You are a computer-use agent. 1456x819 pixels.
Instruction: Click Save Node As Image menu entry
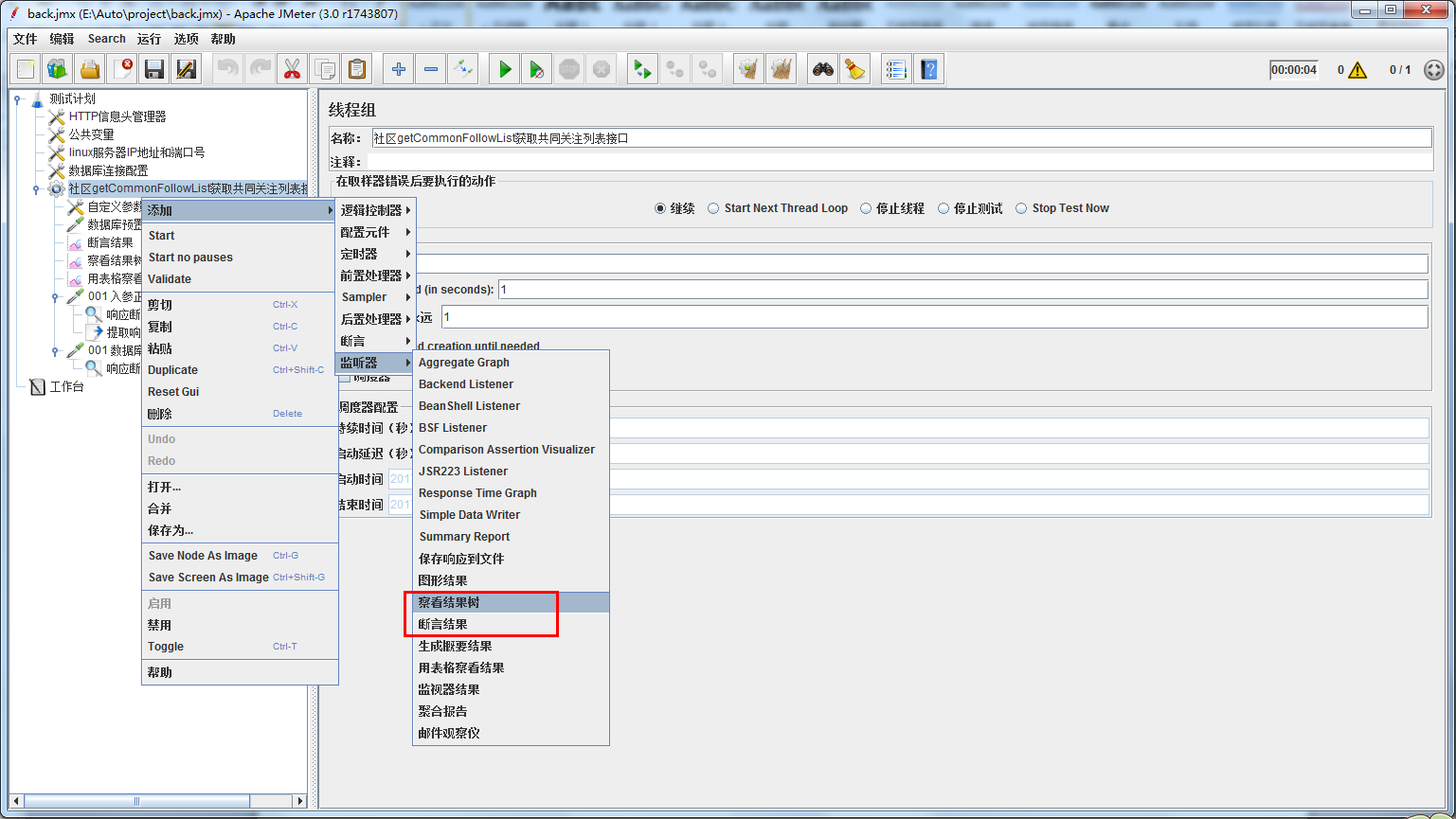(x=240, y=556)
